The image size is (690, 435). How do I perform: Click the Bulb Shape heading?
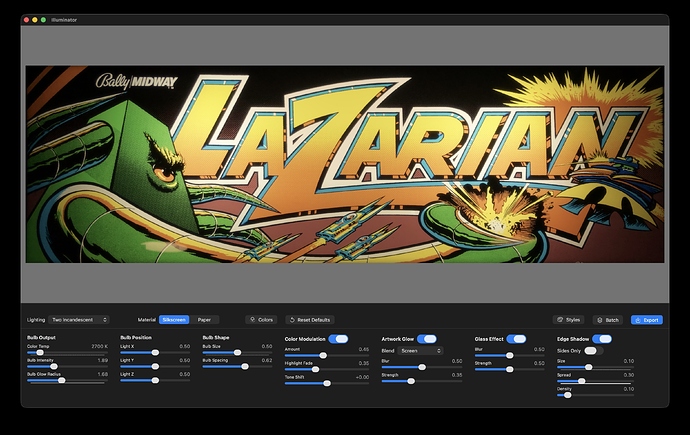tap(216, 337)
